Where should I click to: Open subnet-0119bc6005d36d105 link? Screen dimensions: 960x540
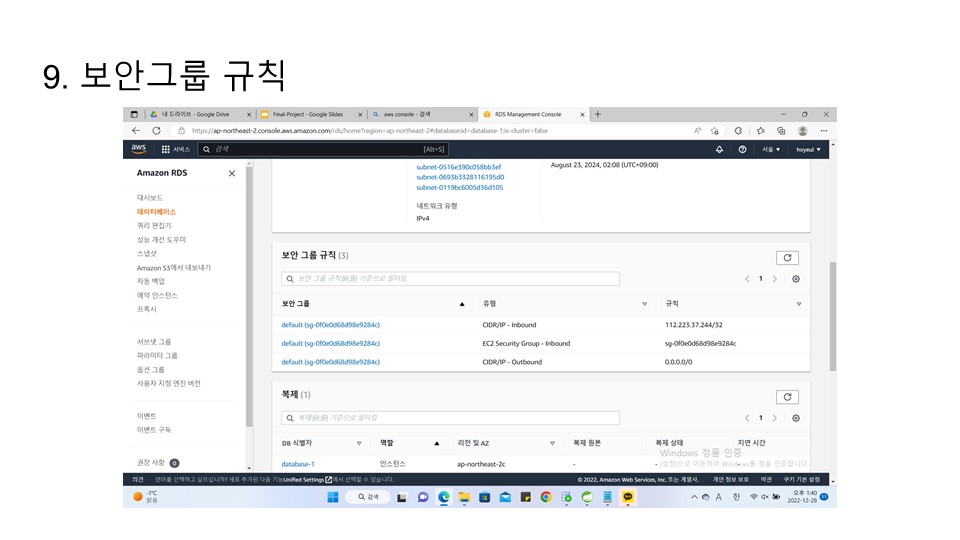(x=460, y=187)
